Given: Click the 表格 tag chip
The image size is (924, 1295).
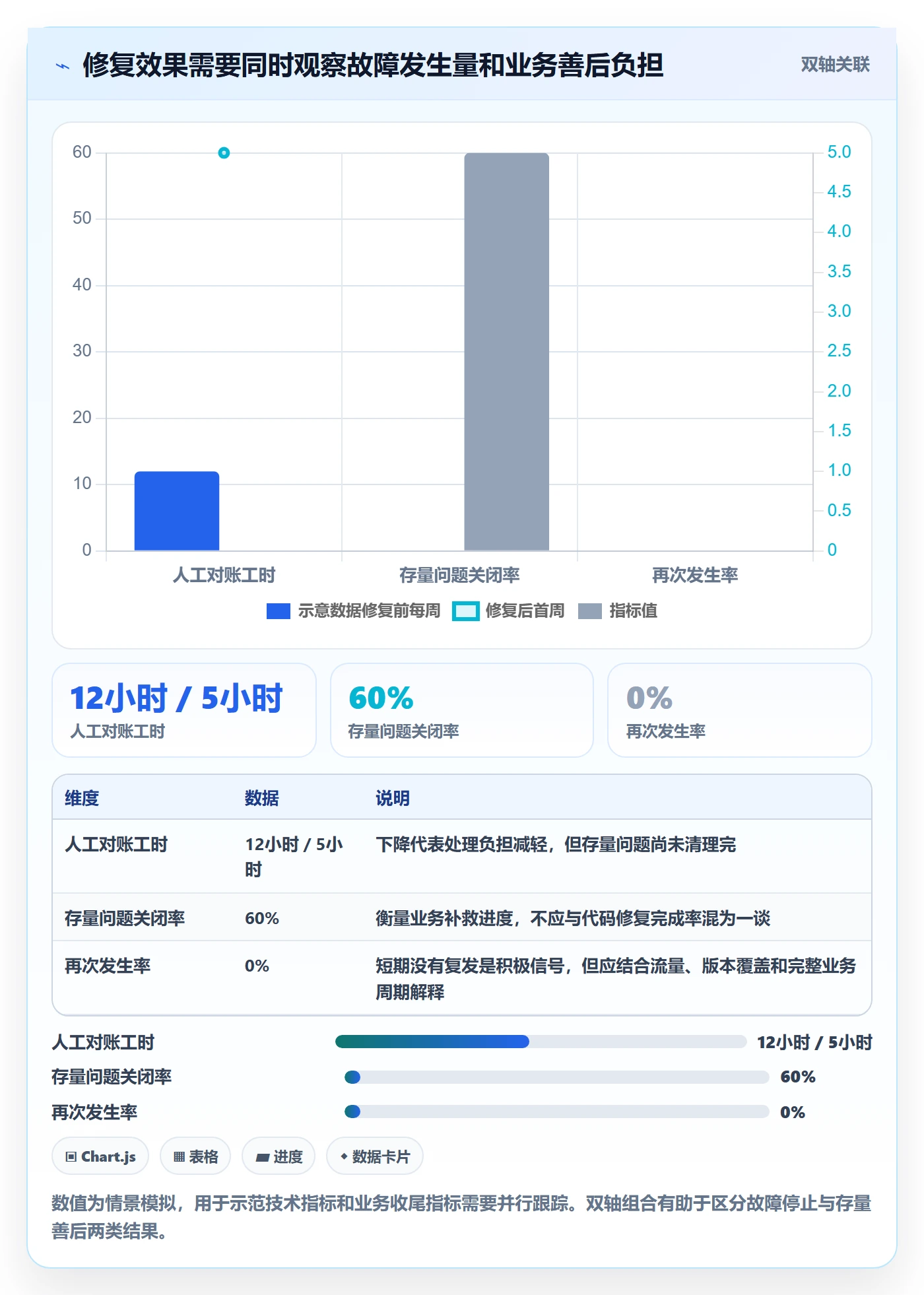Looking at the screenshot, I should point(195,1156).
